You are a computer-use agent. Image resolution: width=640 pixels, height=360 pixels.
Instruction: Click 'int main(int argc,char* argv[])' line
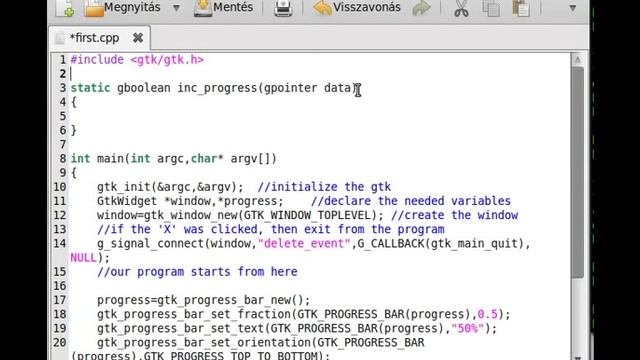[173, 158]
